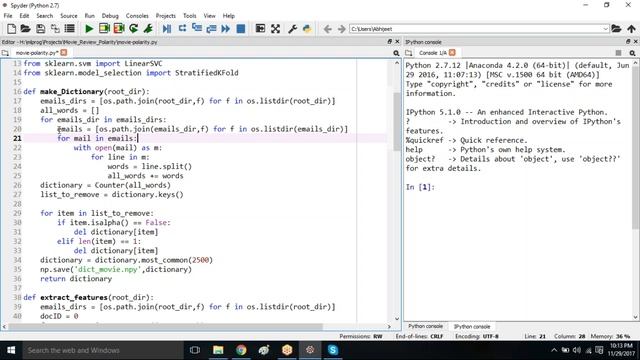Save all open files

click(x=55, y=29)
